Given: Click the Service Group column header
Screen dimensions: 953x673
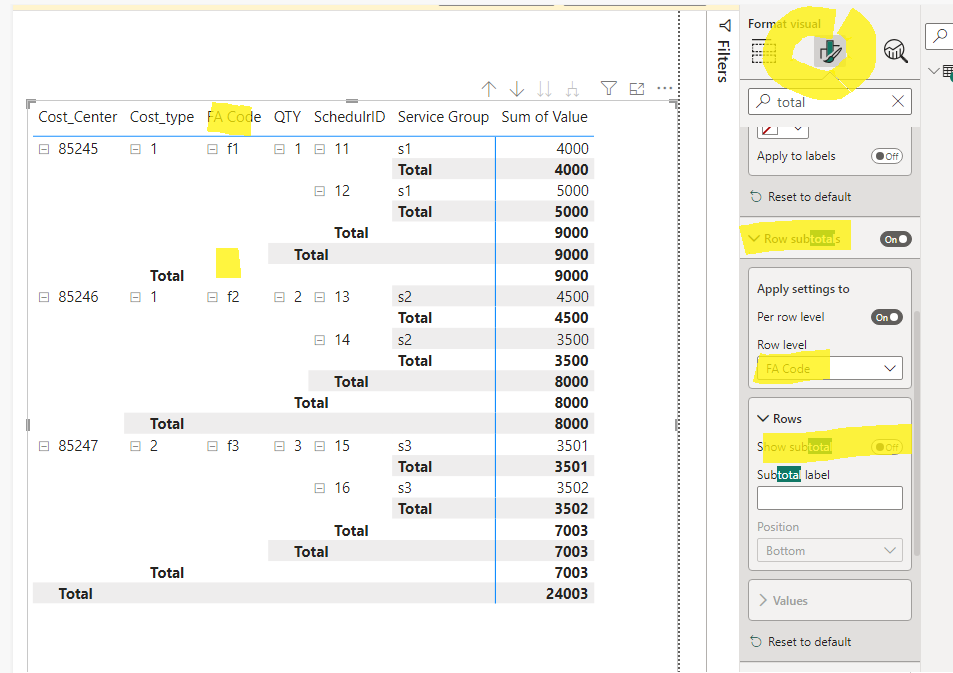Looking at the screenshot, I should click(443, 117).
